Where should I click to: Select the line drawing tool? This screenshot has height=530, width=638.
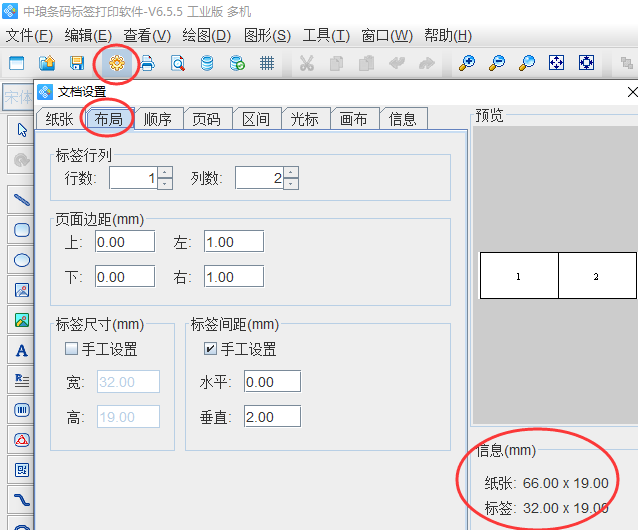21,198
